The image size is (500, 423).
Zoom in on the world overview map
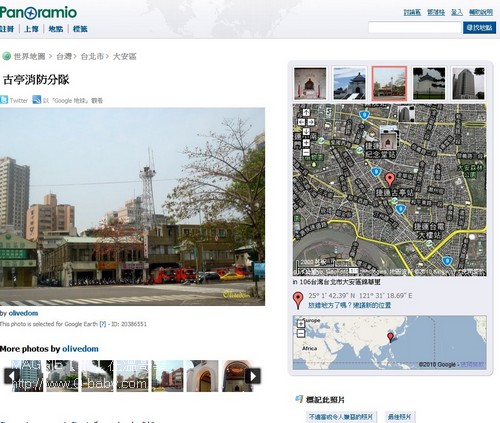coord(301,323)
